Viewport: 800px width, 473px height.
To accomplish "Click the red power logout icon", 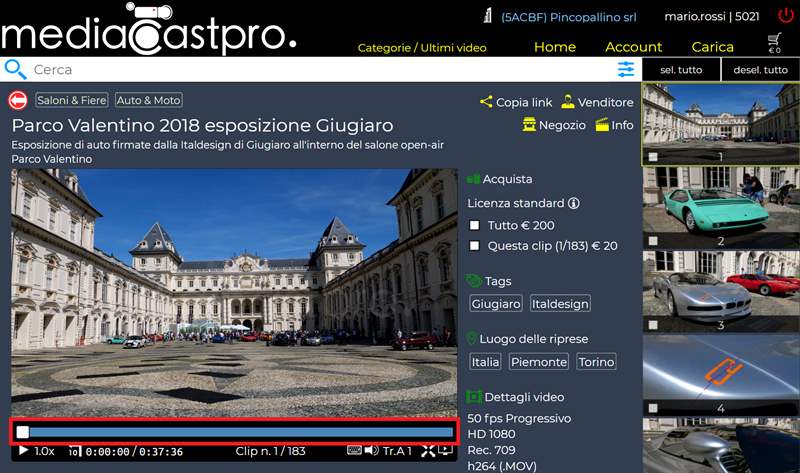I will pyautogui.click(x=786, y=16).
